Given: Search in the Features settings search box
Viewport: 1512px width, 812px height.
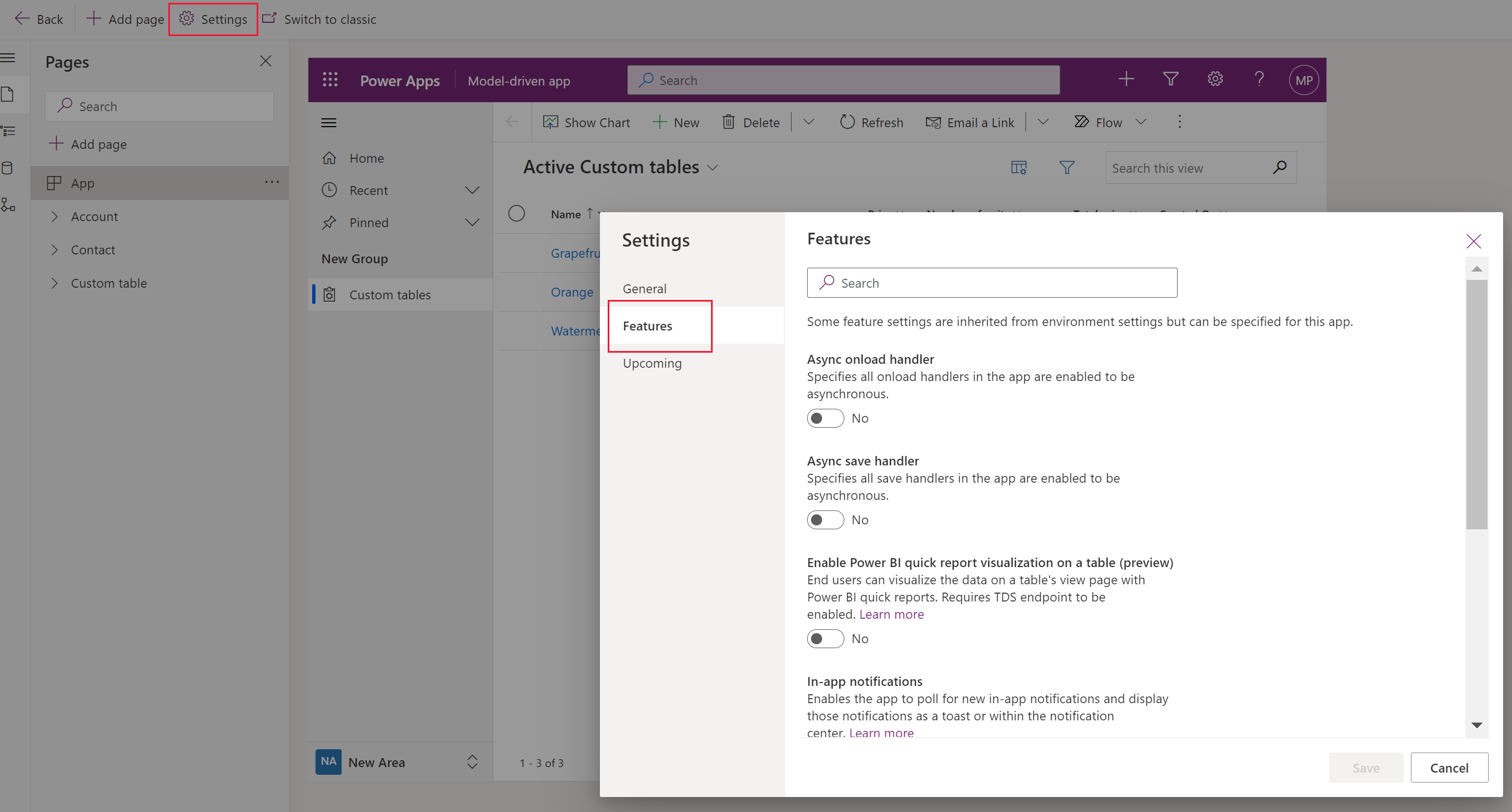Looking at the screenshot, I should click(993, 282).
